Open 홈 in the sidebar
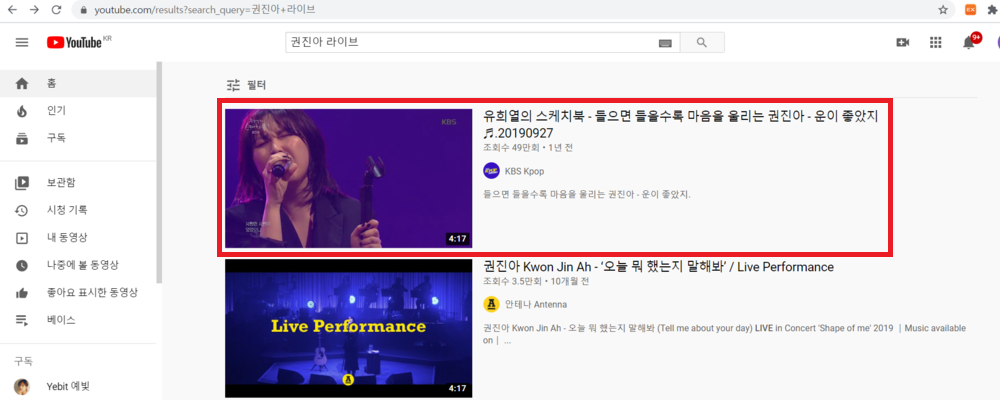Screen dimensions: 1000x400 78,84
